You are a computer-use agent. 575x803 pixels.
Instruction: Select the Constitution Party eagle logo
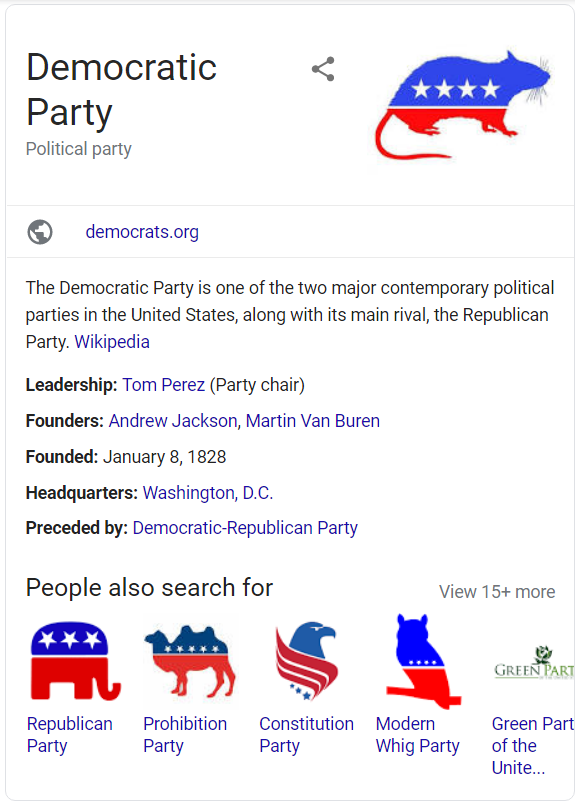(x=306, y=661)
